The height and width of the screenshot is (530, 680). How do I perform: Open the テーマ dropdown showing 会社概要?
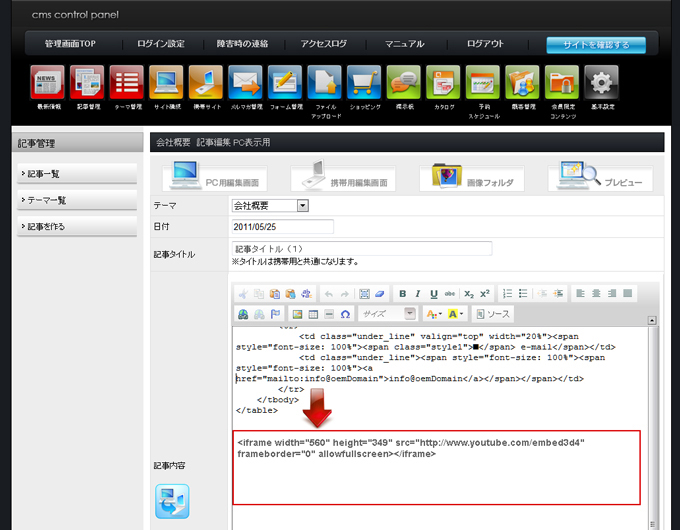270,206
